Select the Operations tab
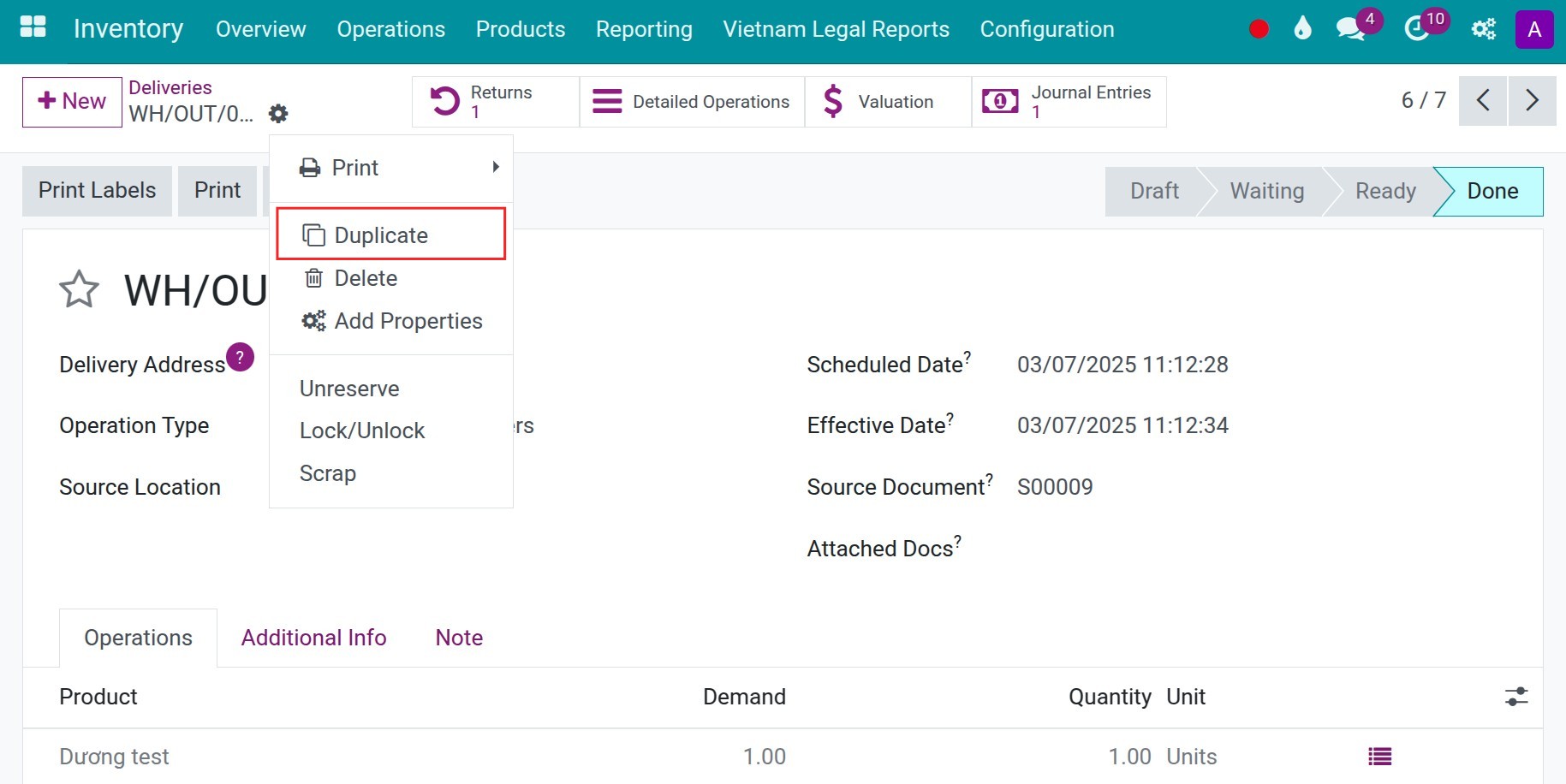This screenshot has width=1566, height=784. [138, 638]
